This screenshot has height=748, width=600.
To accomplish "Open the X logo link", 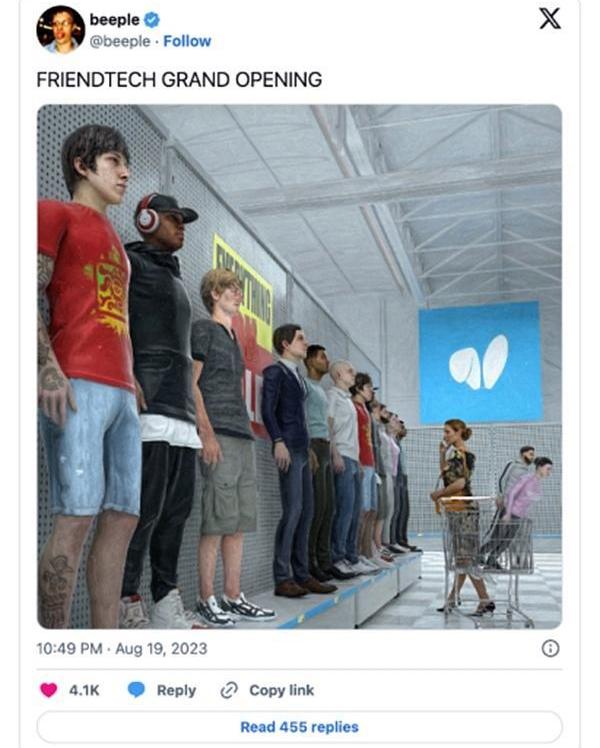I will coord(549,19).
